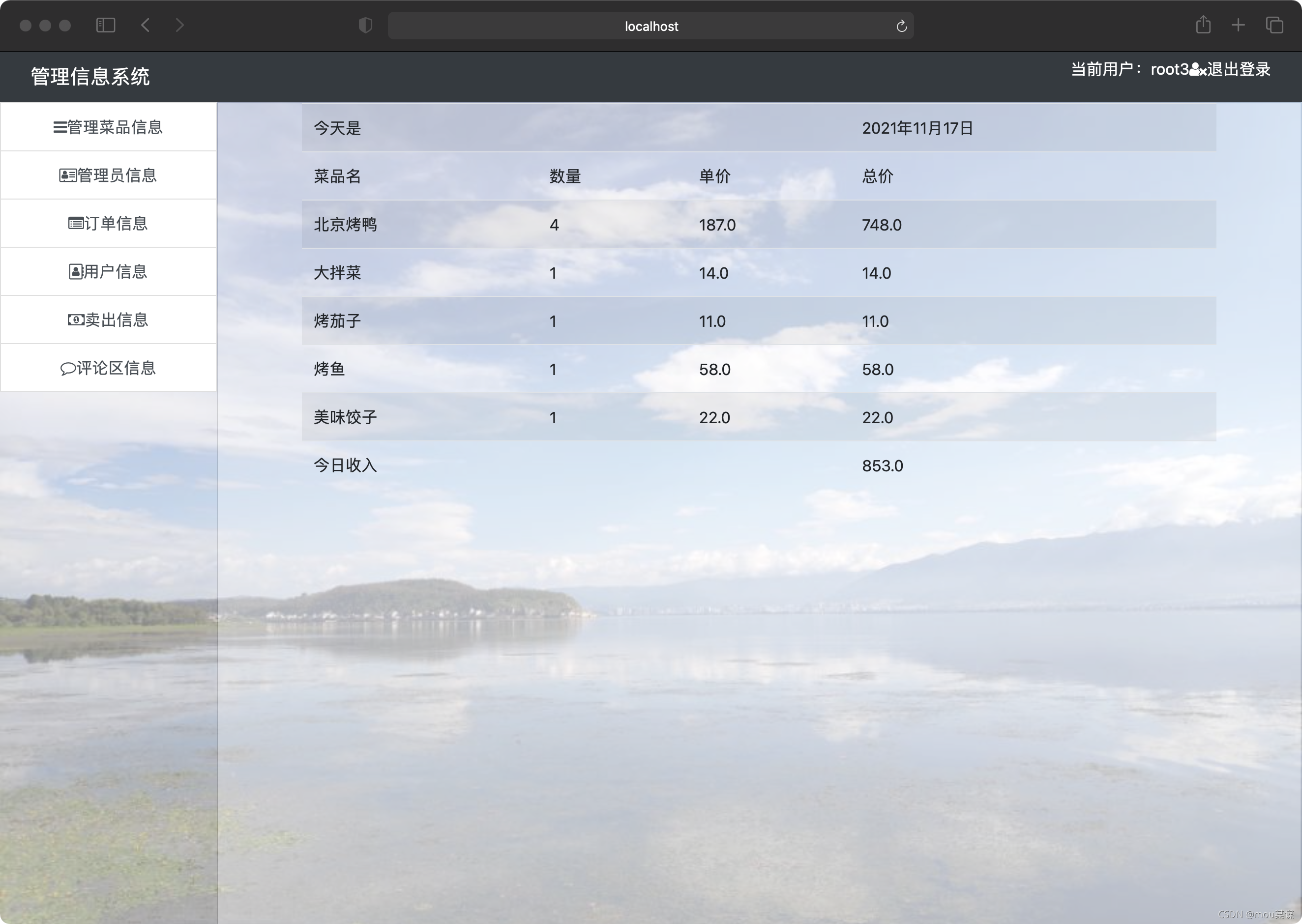
Task: Click the Safari sidebar toggle icon
Action: (x=106, y=25)
